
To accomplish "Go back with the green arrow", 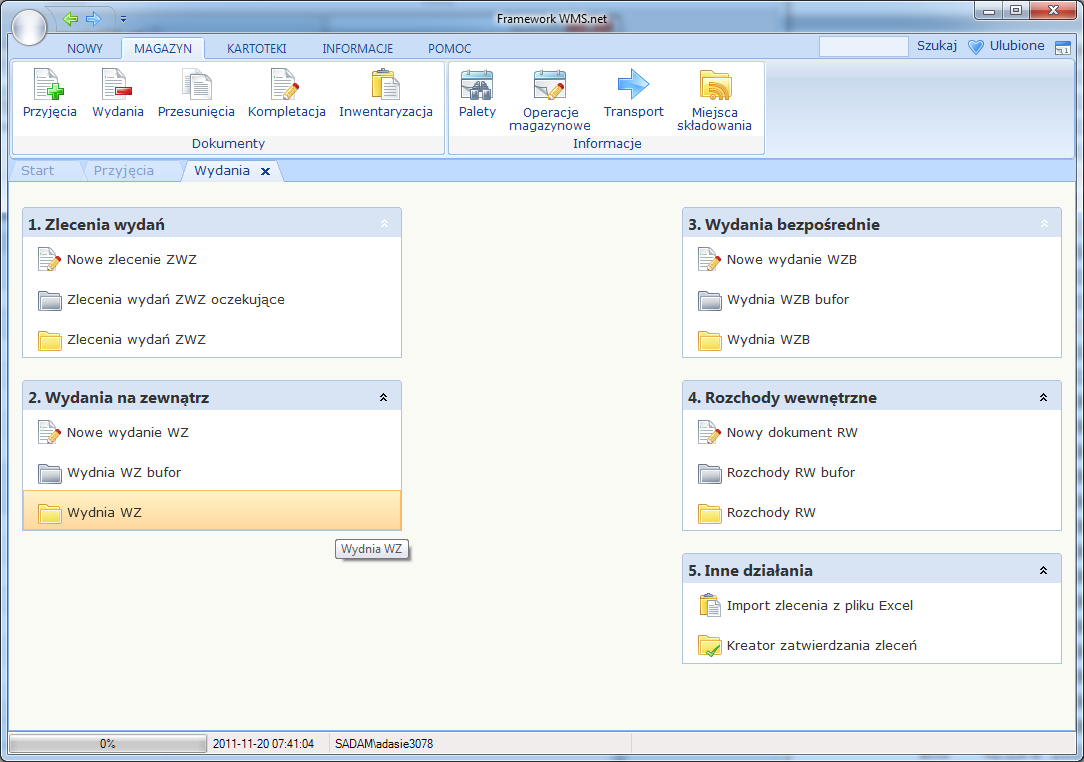I will [x=70, y=19].
